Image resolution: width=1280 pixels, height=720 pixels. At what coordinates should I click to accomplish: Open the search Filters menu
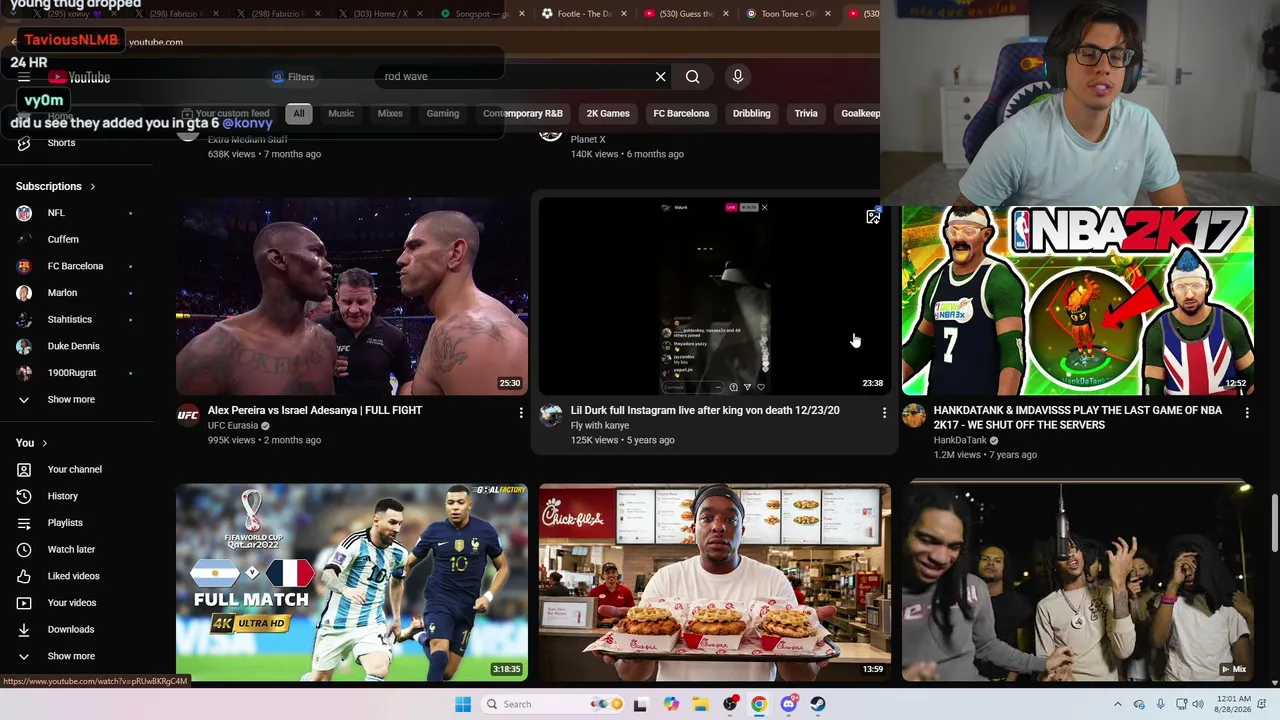click(293, 77)
